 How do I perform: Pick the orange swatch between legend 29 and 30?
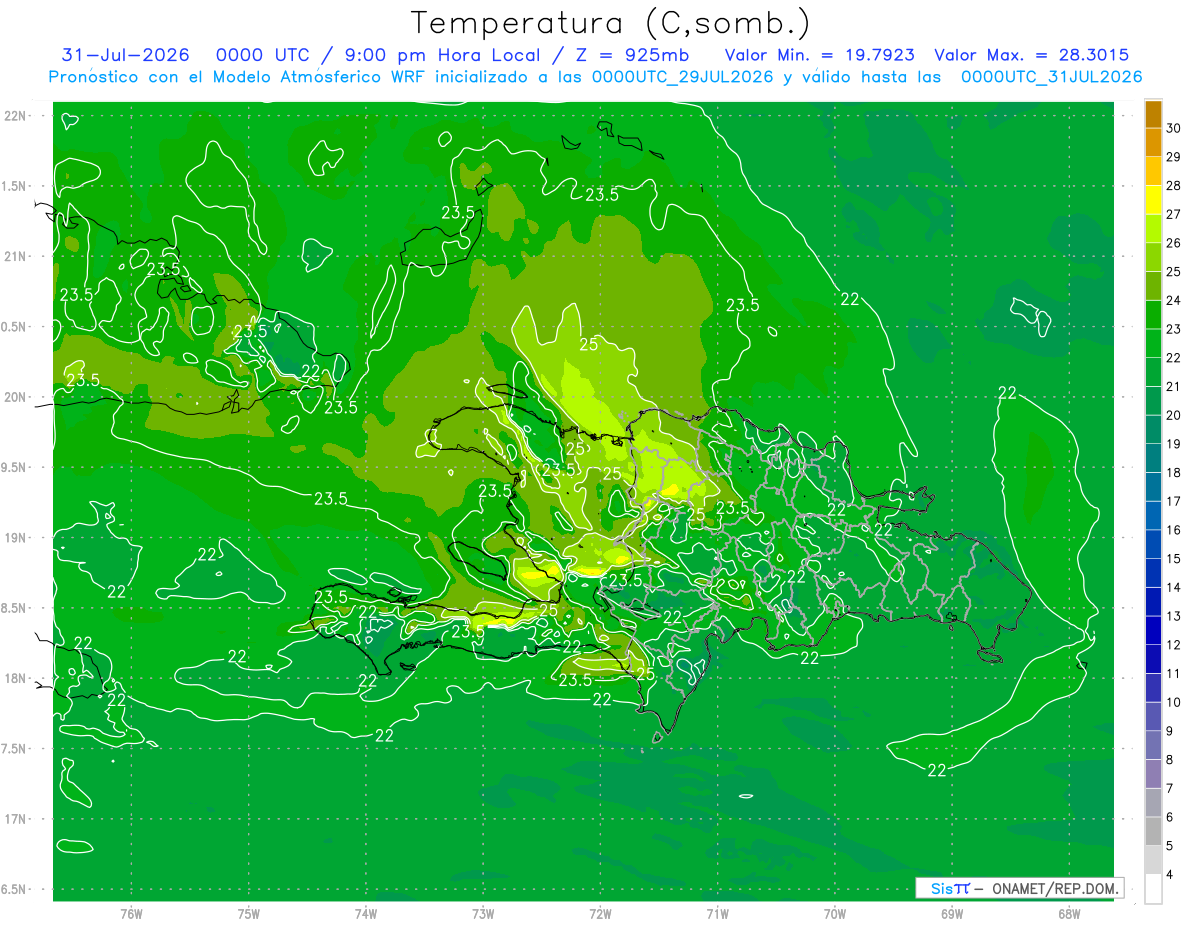1153,142
